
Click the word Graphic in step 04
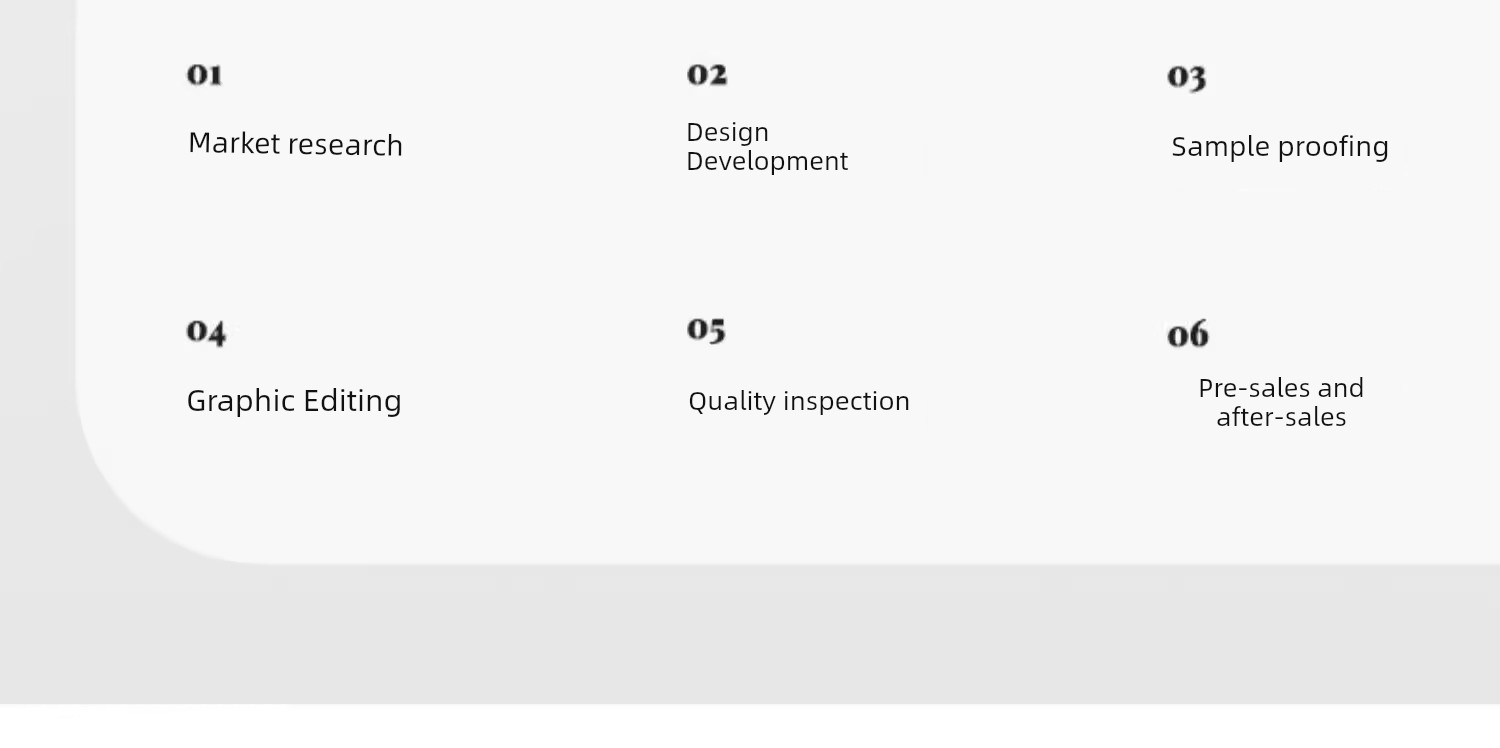tap(240, 401)
